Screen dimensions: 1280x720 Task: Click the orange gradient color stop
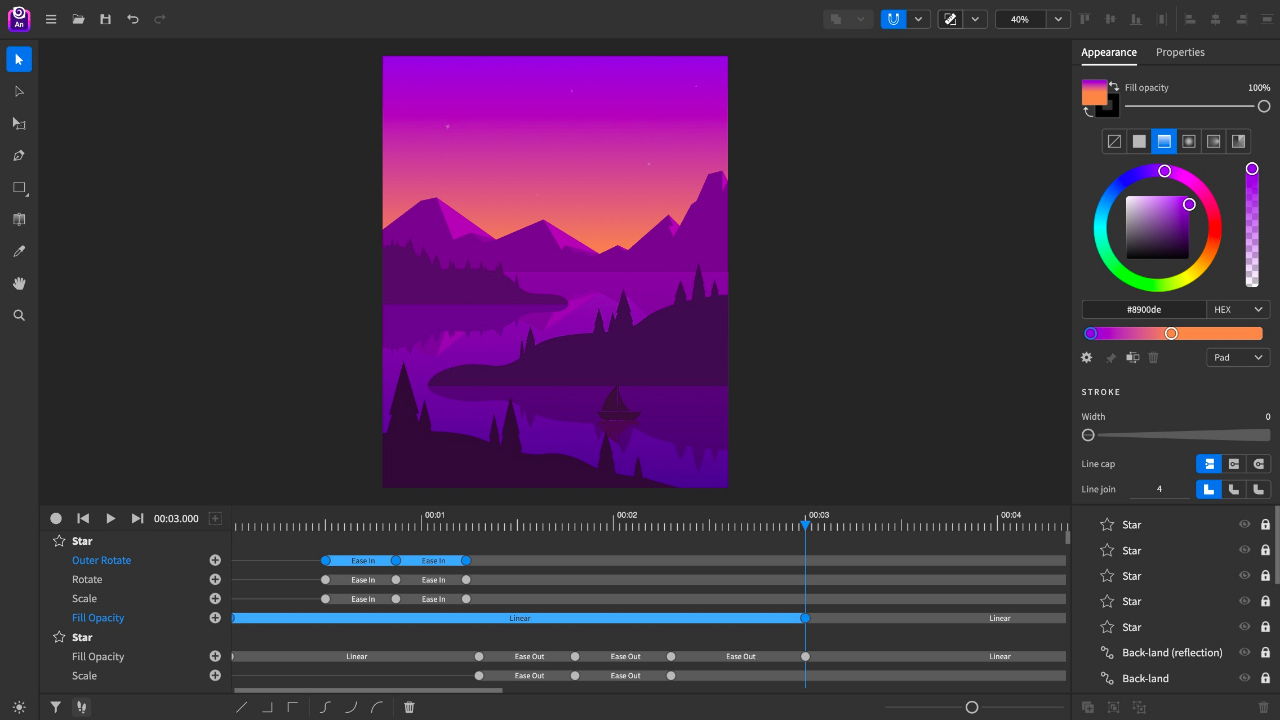[x=1170, y=333]
